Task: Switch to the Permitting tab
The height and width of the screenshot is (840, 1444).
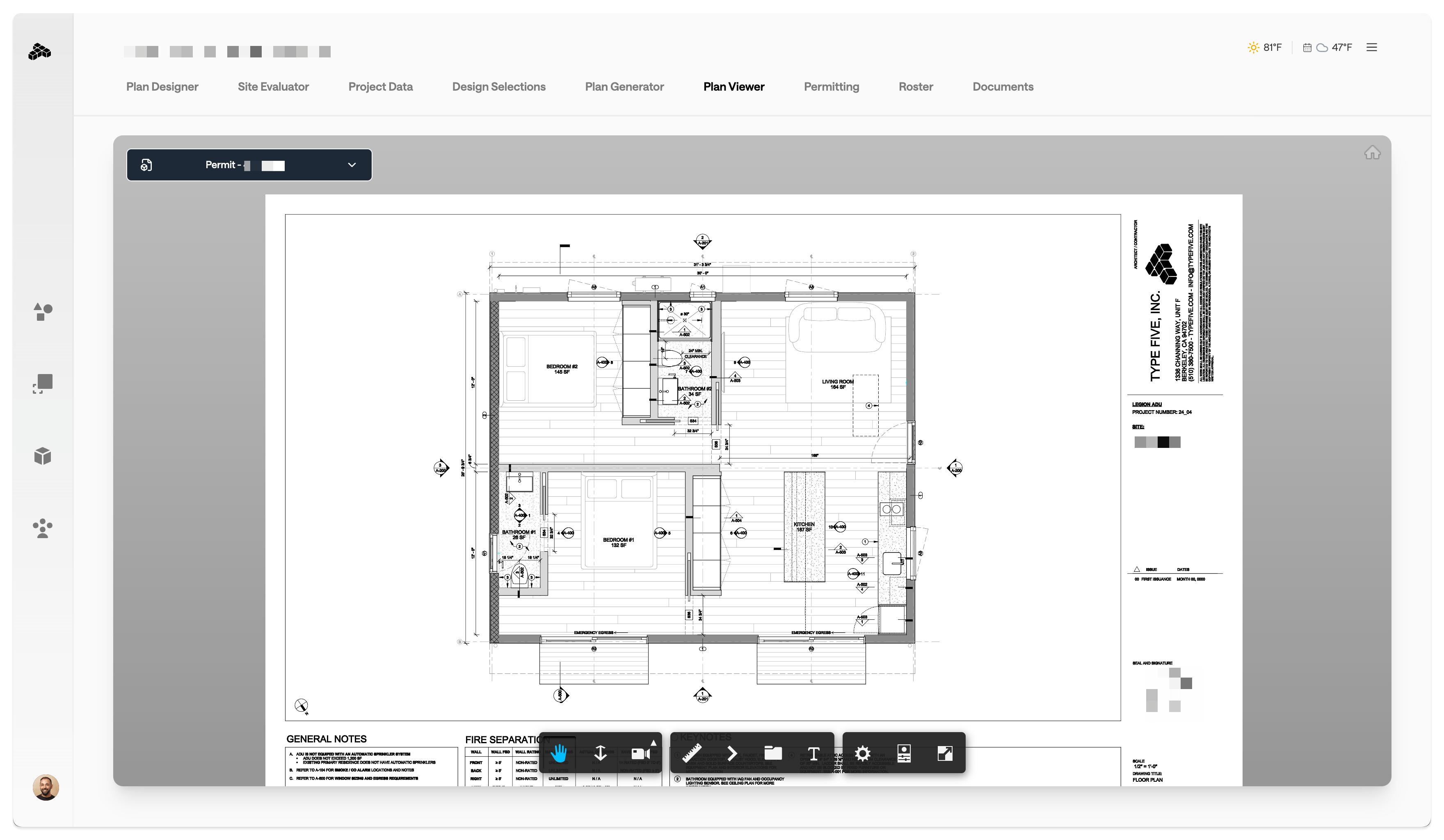Action: pos(832,87)
